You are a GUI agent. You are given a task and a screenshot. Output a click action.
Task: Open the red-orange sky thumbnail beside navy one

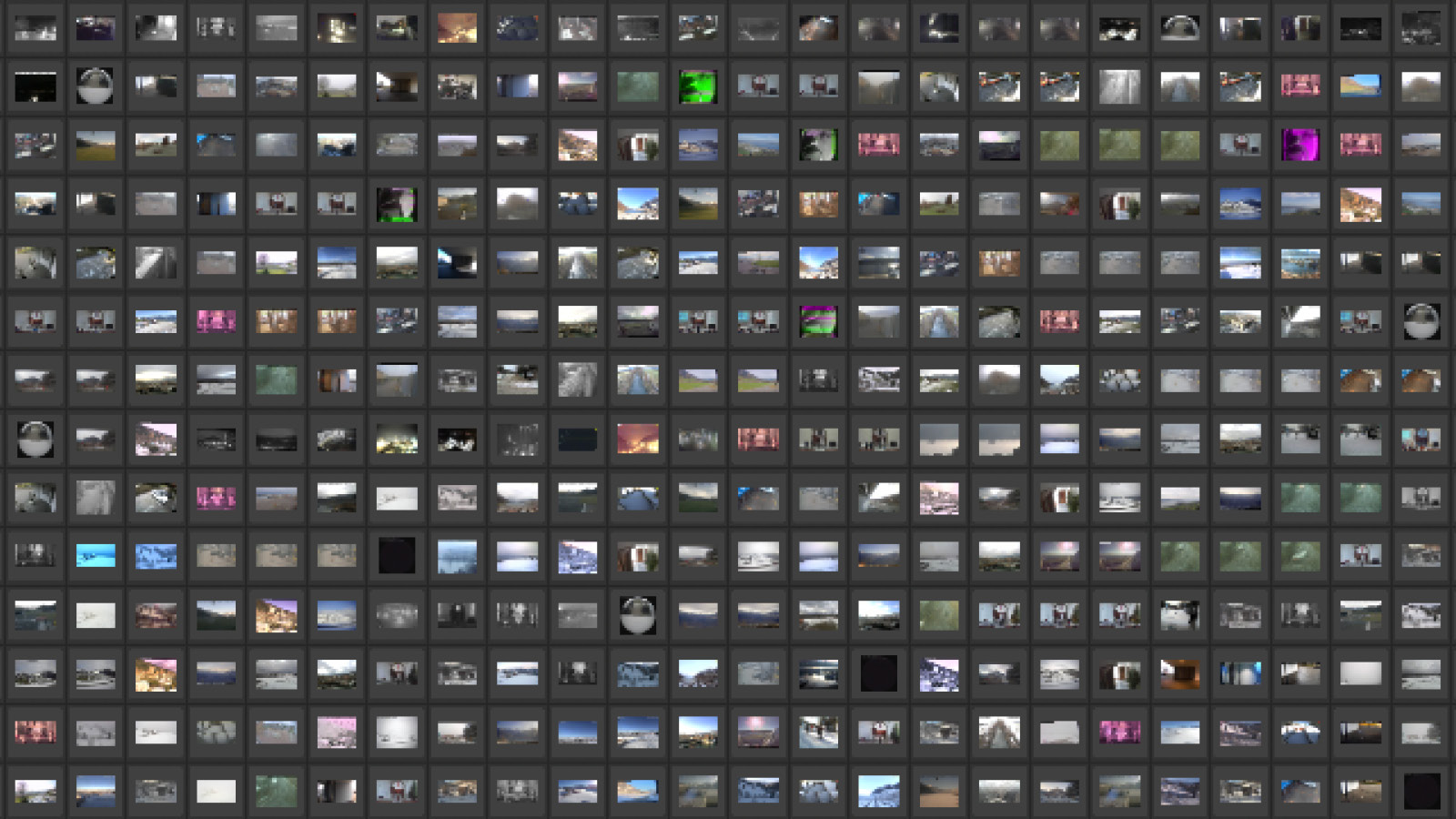point(638,440)
